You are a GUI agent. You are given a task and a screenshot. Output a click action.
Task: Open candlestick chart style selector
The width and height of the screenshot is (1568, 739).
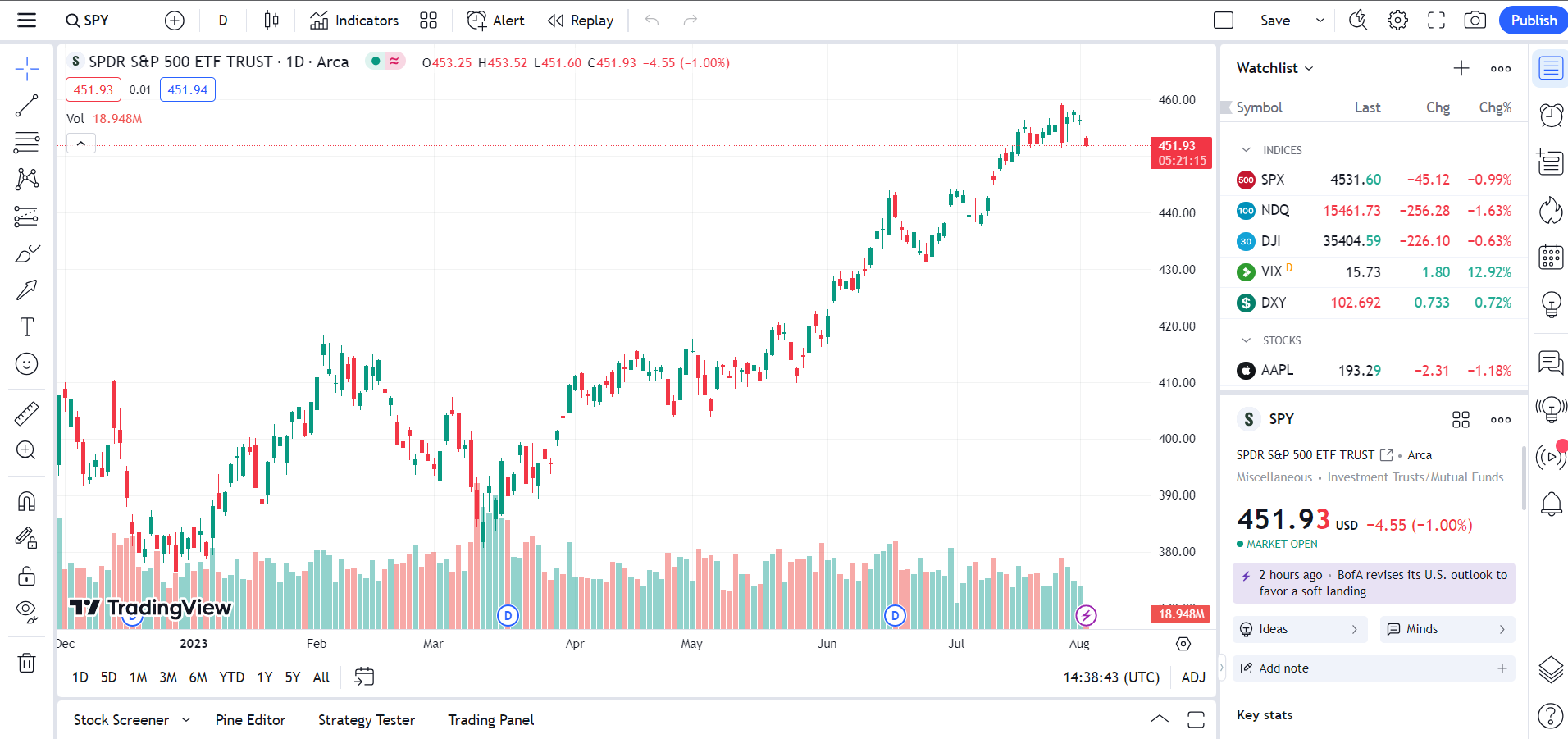click(x=271, y=21)
